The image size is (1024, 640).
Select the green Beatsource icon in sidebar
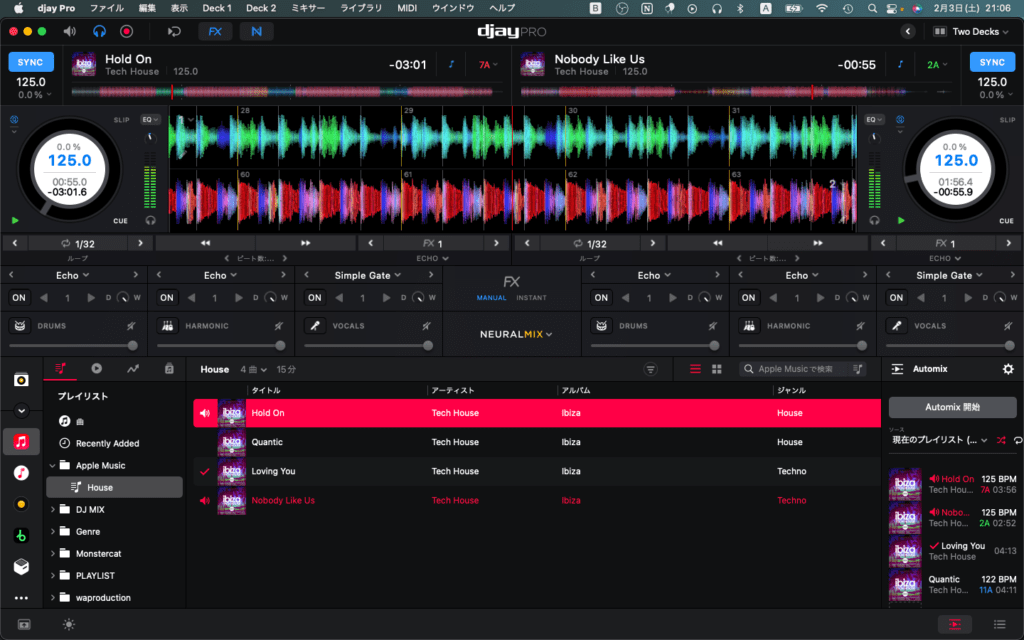click(21, 536)
